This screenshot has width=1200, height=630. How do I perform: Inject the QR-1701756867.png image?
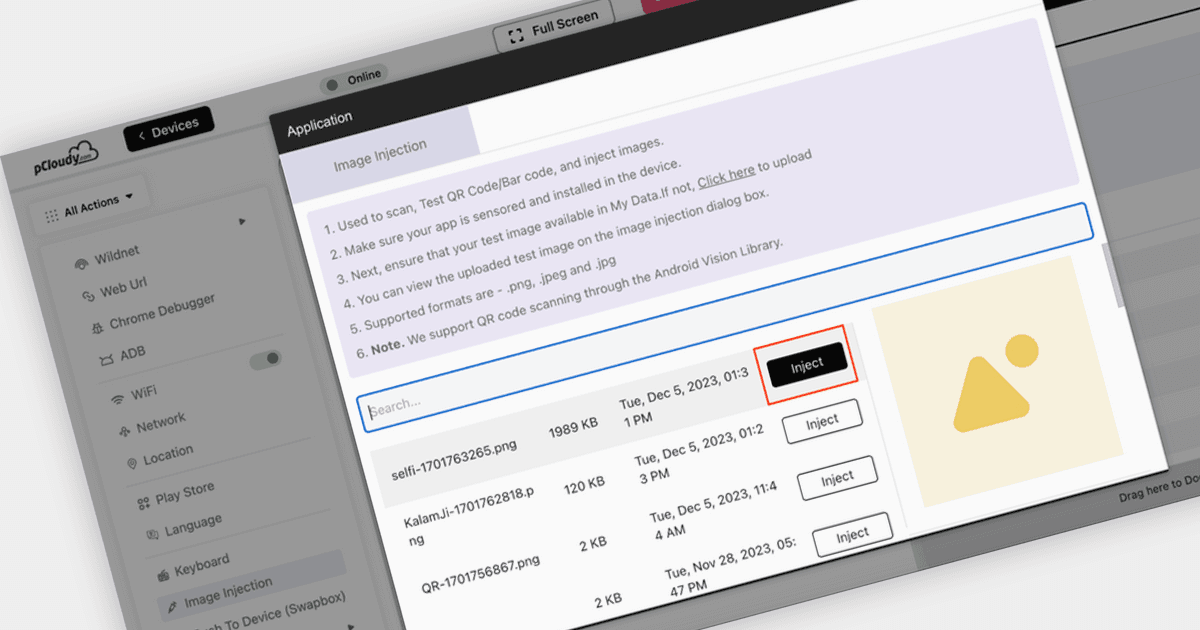[x=837, y=480]
